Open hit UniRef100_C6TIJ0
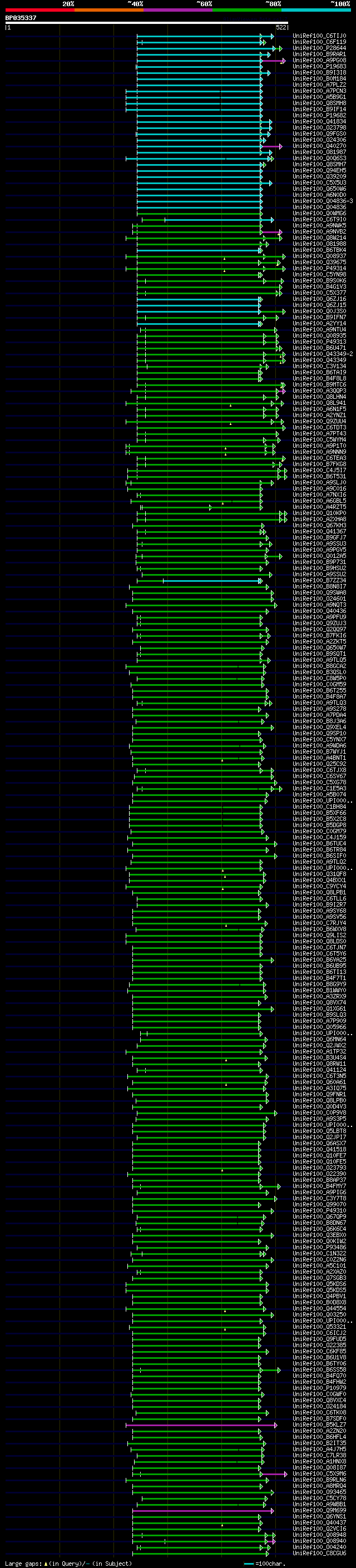This screenshot has width=356, height=1568. [319, 36]
